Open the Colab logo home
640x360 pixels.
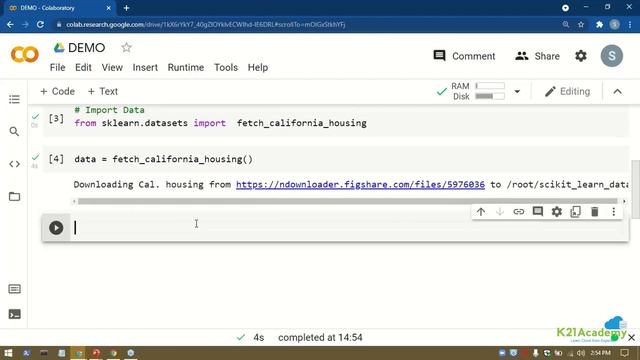25,54
